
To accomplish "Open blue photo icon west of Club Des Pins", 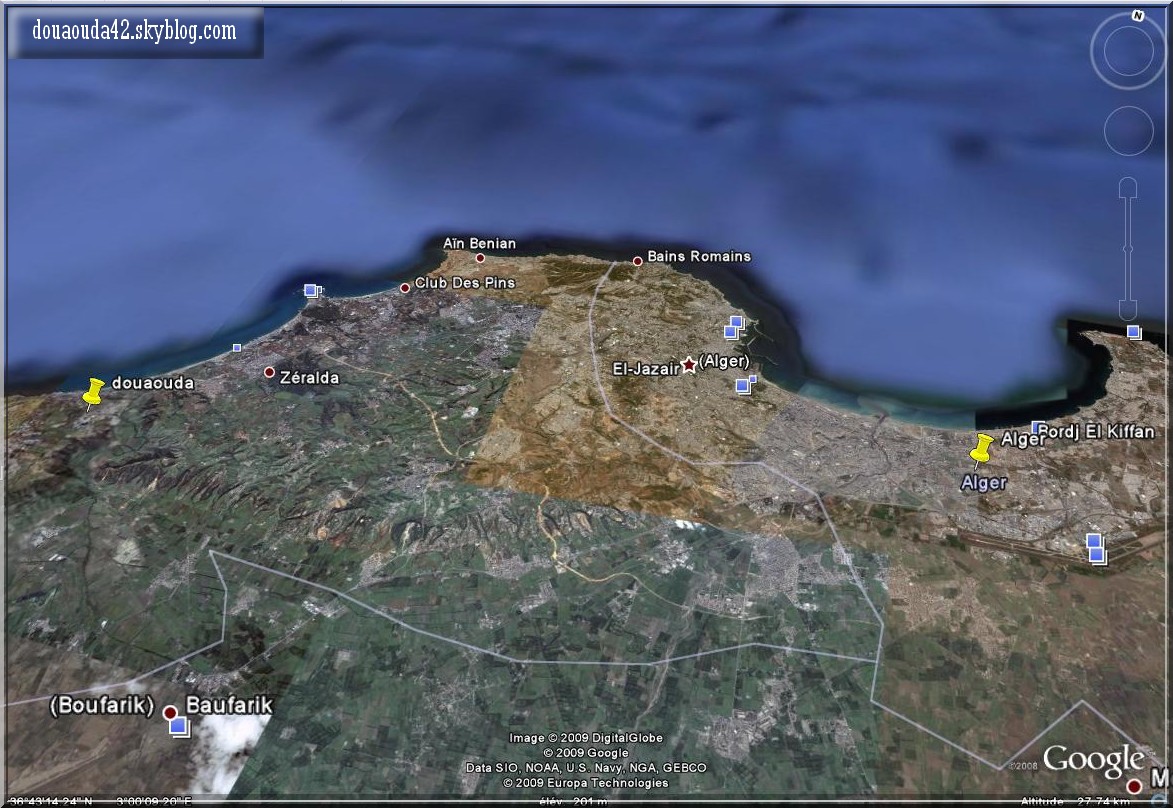I will [311, 291].
